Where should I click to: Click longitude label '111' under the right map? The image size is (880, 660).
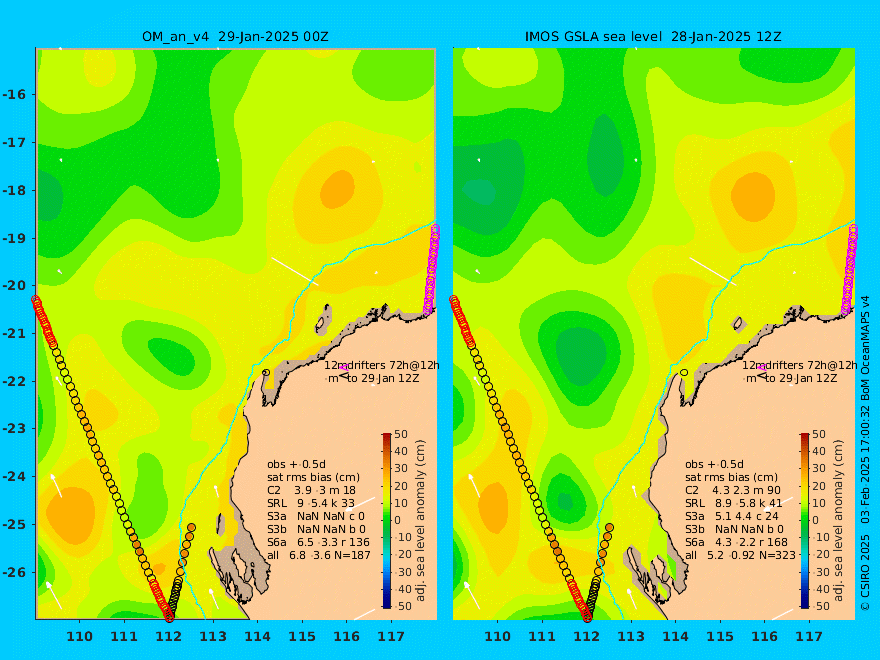[542, 636]
